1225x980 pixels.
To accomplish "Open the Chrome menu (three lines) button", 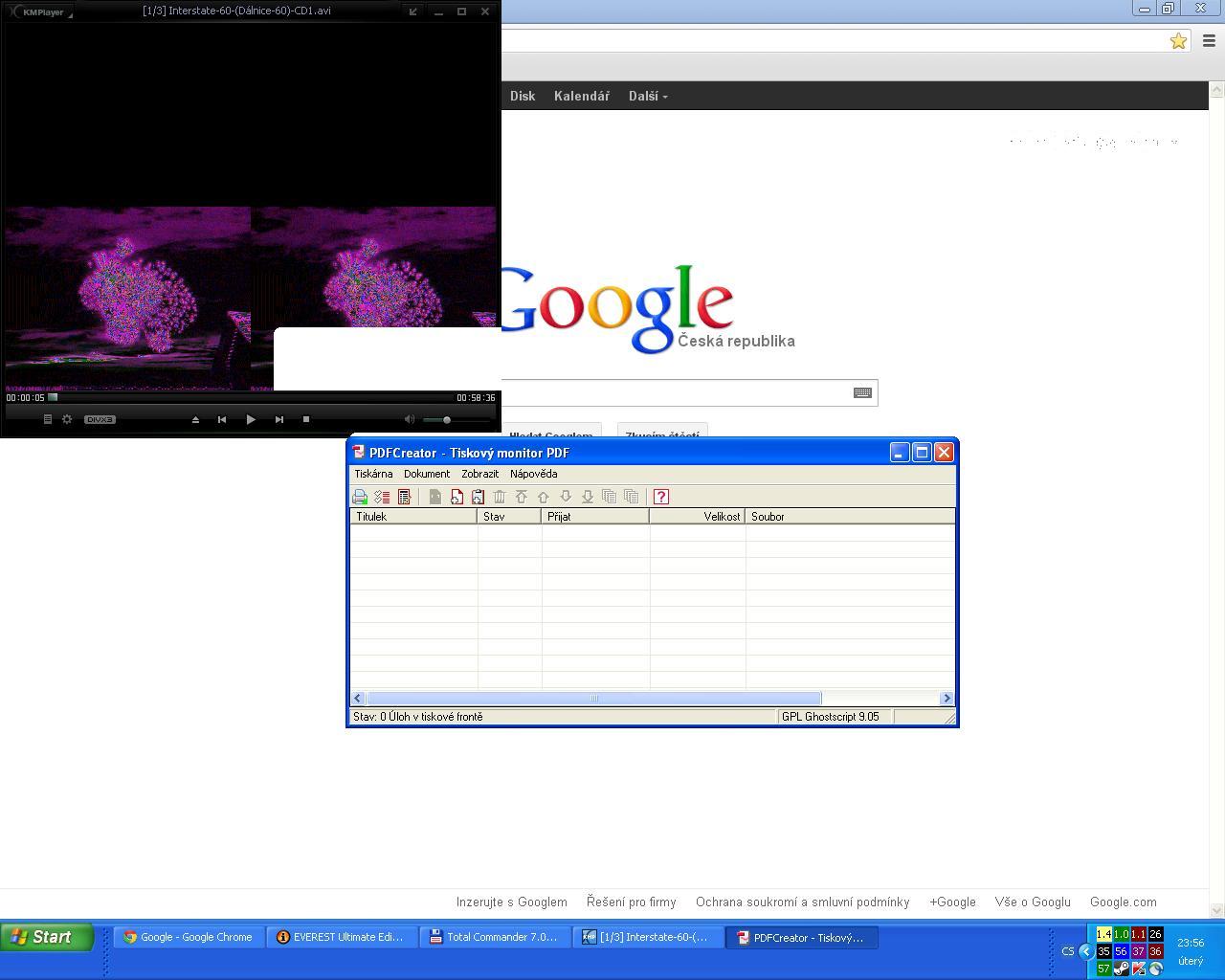I will point(1209,41).
